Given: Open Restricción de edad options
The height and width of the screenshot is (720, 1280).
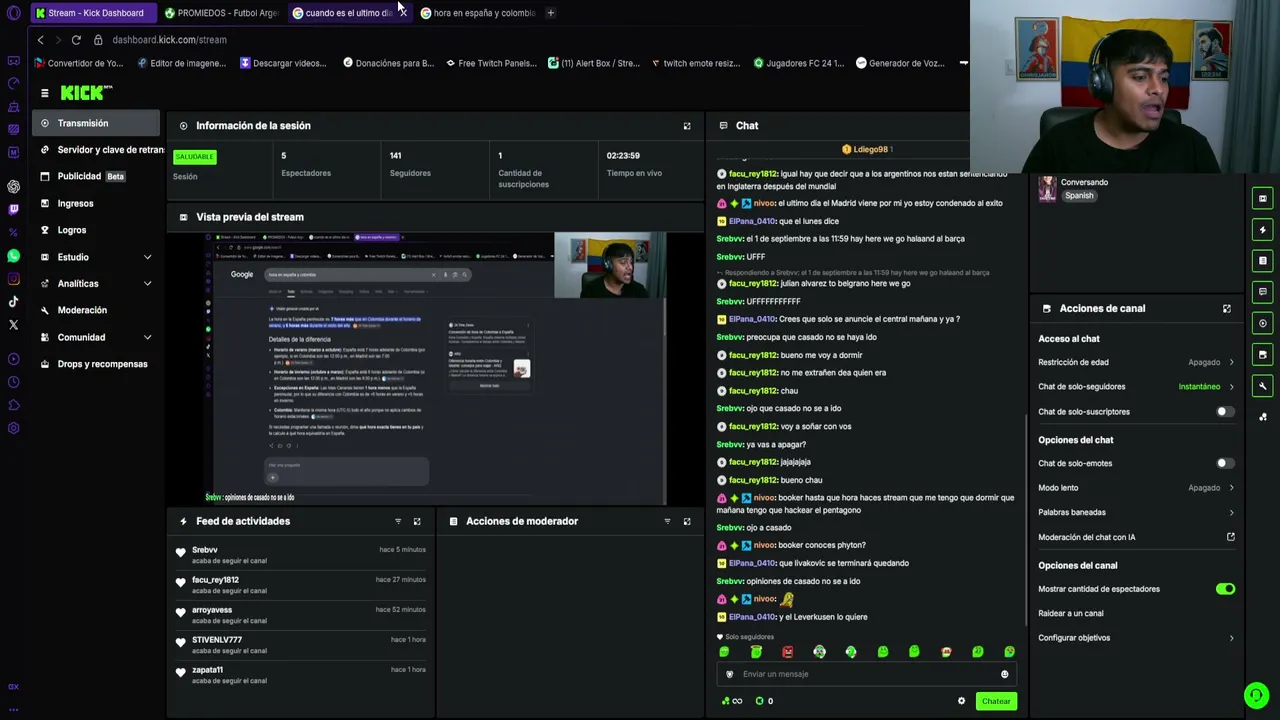Looking at the screenshot, I should click(x=1136, y=362).
